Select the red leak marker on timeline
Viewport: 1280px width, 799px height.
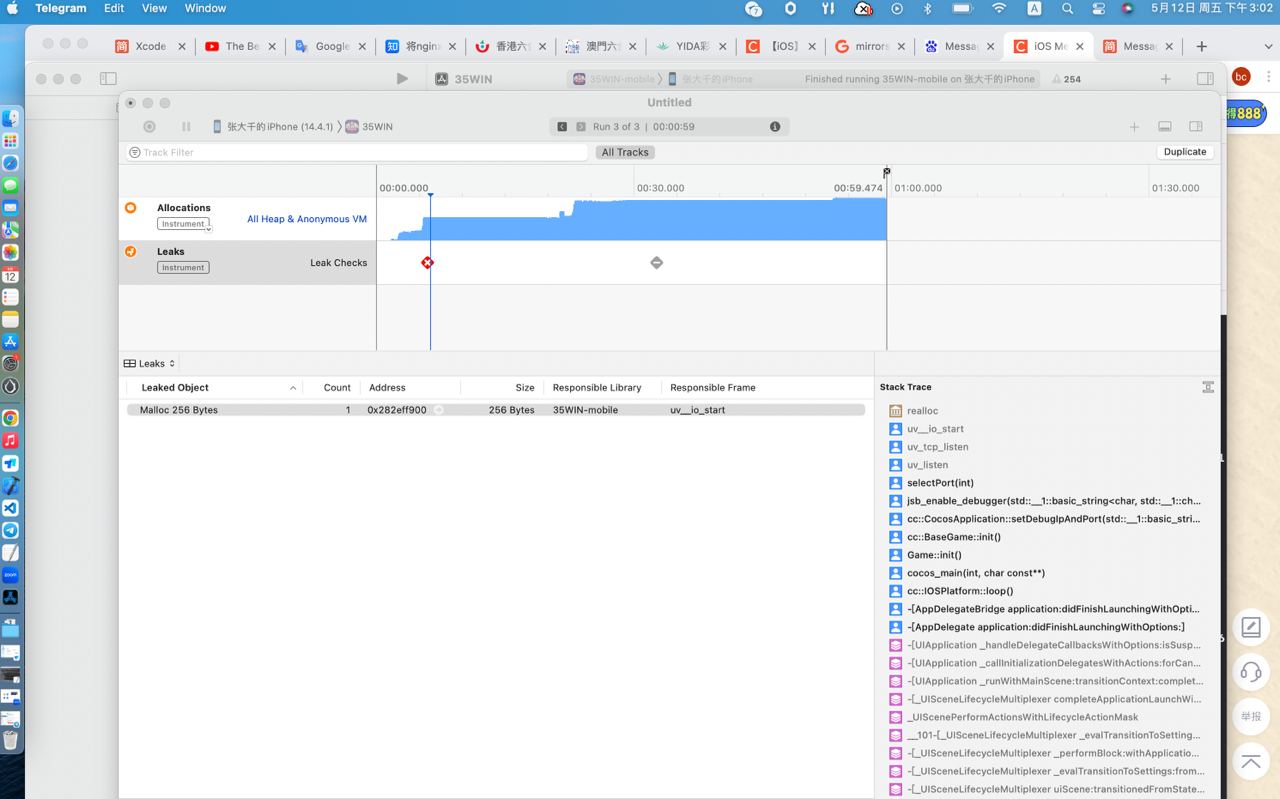[x=428, y=263]
